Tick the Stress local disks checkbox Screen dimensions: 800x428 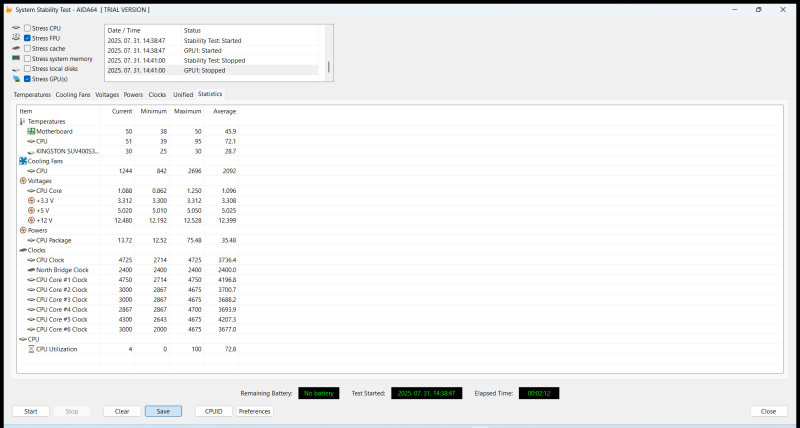pyautogui.click(x=28, y=69)
